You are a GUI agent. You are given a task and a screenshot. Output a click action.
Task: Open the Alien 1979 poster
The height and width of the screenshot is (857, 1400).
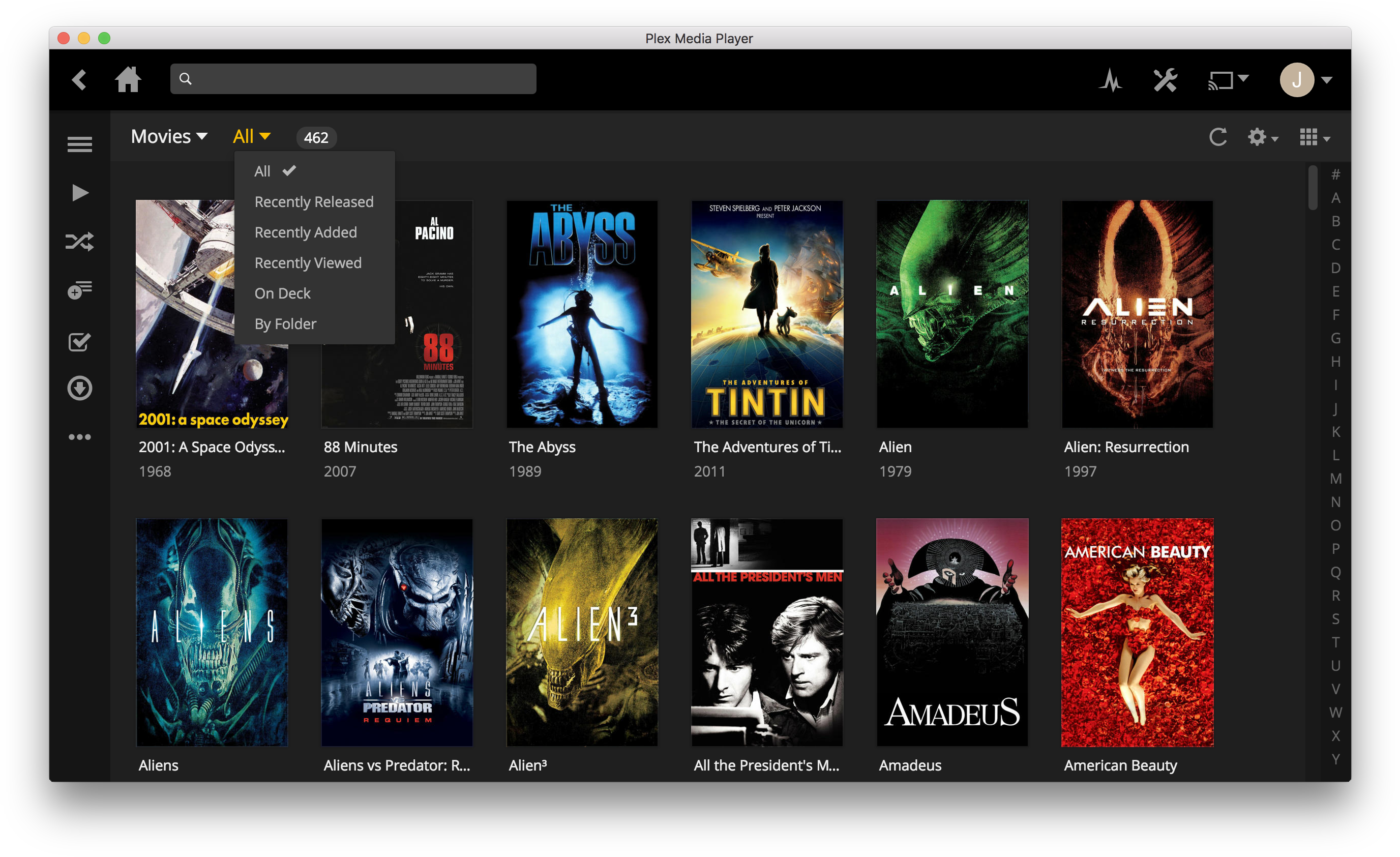coord(952,314)
